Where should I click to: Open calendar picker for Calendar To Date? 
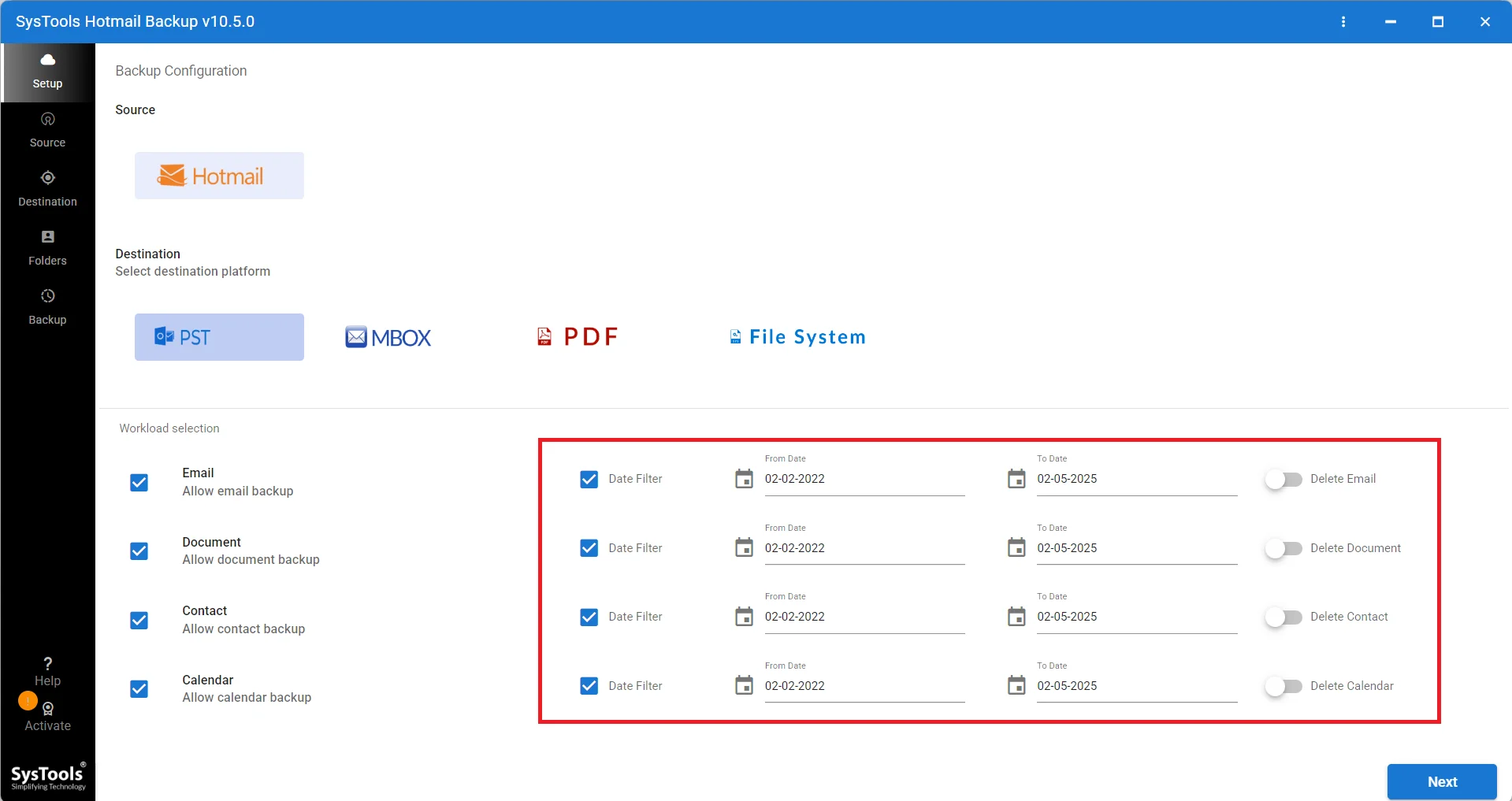(x=1016, y=686)
